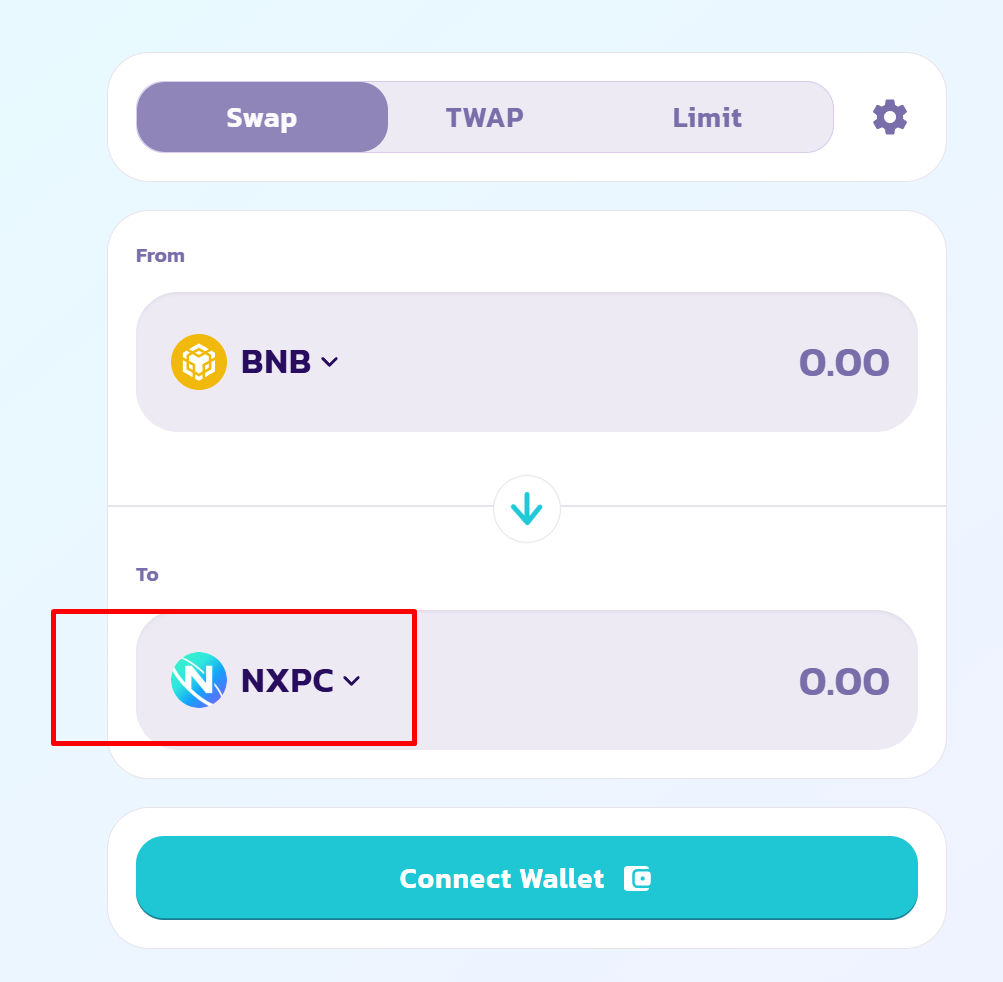Screen dimensions: 1003x982
Task: Switch to the TWAP tab
Action: click(x=484, y=118)
